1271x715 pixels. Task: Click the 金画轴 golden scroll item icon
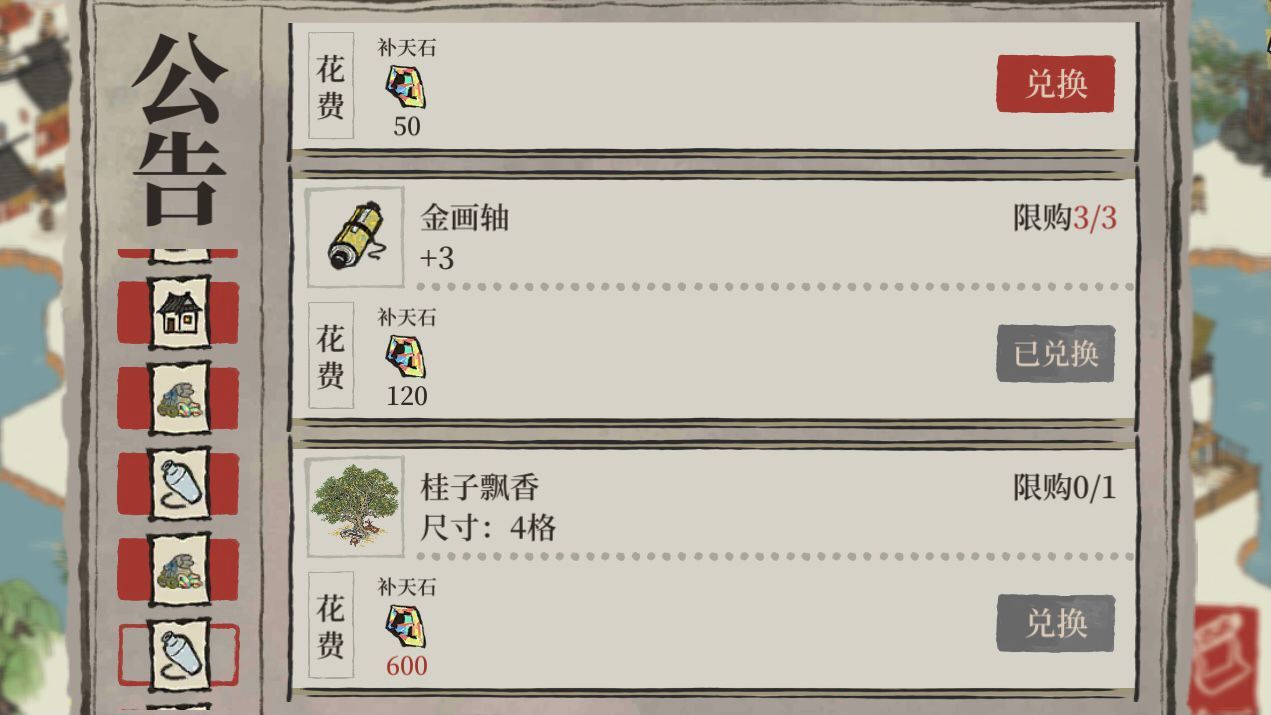(355, 236)
